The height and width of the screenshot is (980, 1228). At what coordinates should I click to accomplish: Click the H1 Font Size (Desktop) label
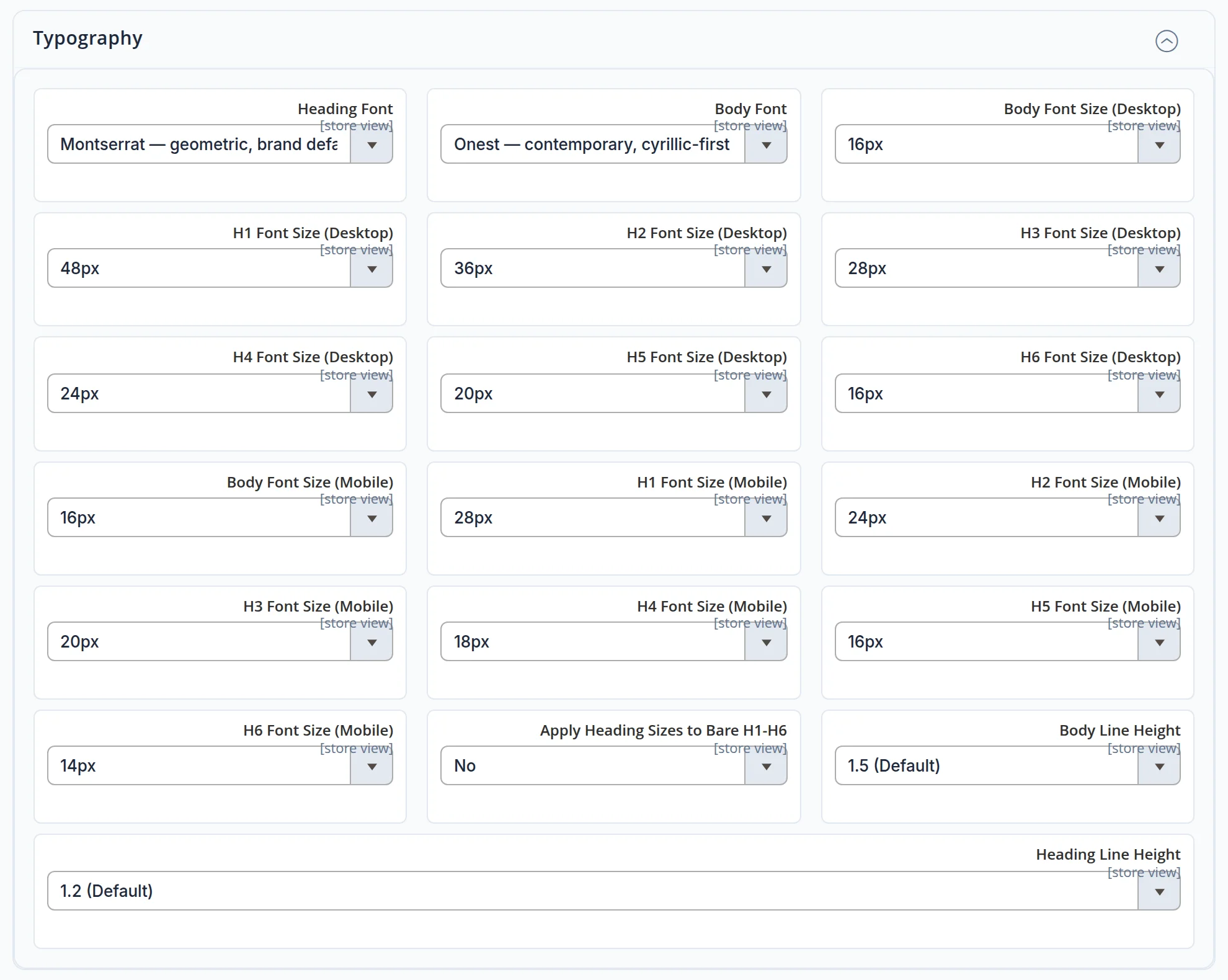[313, 233]
